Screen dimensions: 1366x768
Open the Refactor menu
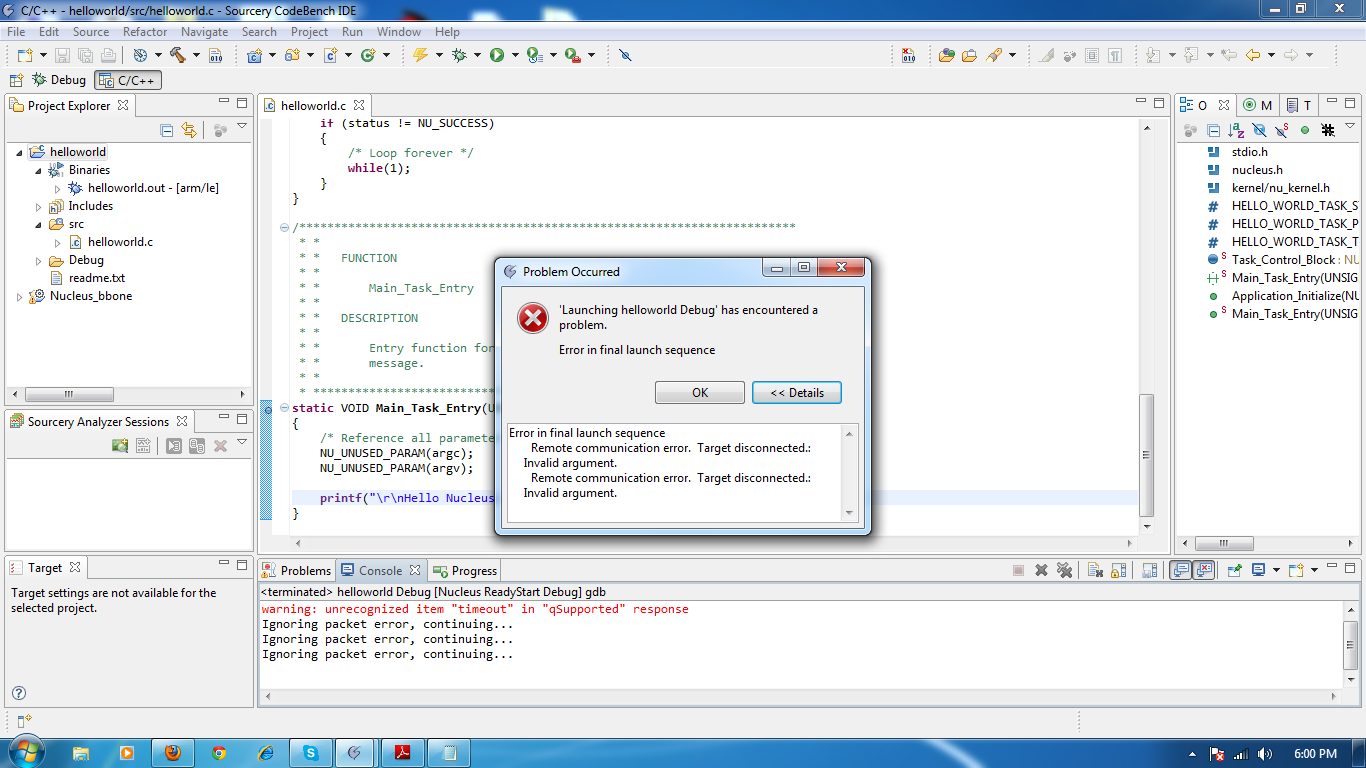click(145, 31)
